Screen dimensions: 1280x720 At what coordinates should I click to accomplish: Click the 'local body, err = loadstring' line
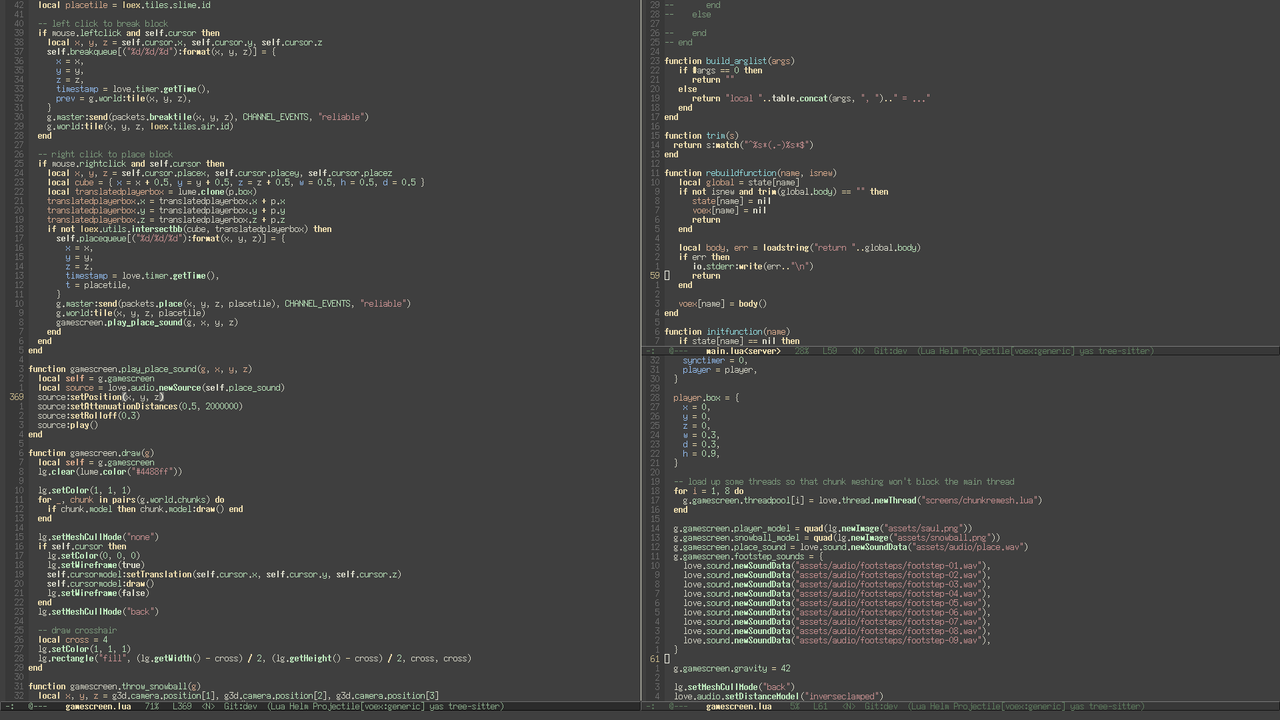click(x=799, y=247)
